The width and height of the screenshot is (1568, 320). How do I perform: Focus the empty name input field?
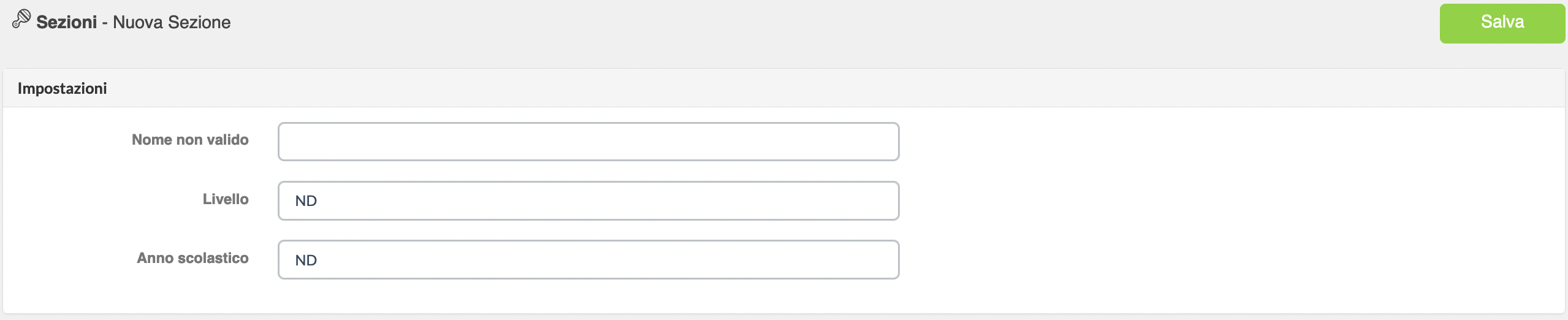click(588, 142)
